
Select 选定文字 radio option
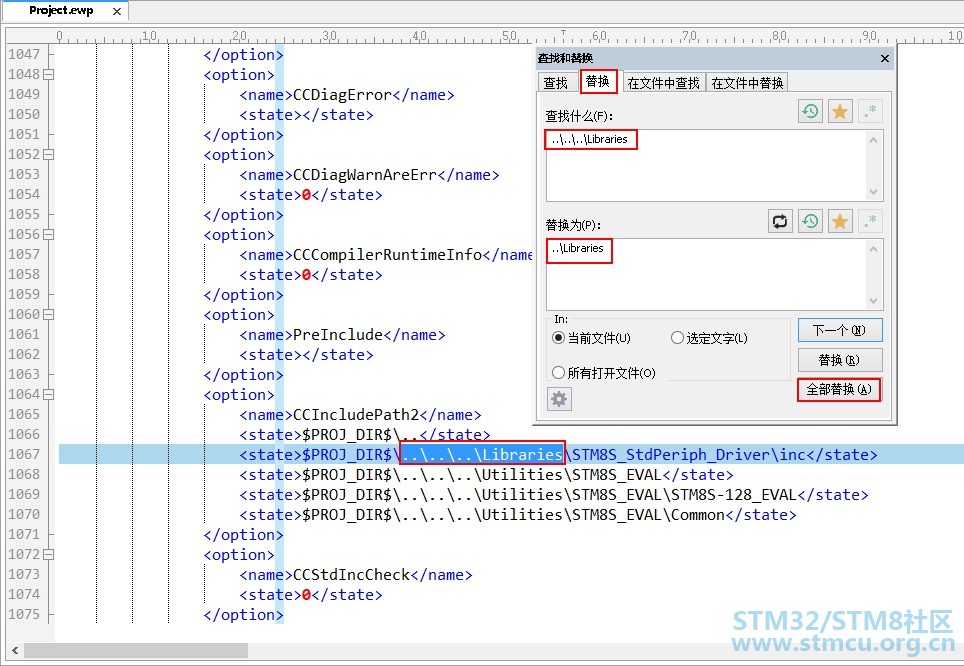[x=709, y=338]
